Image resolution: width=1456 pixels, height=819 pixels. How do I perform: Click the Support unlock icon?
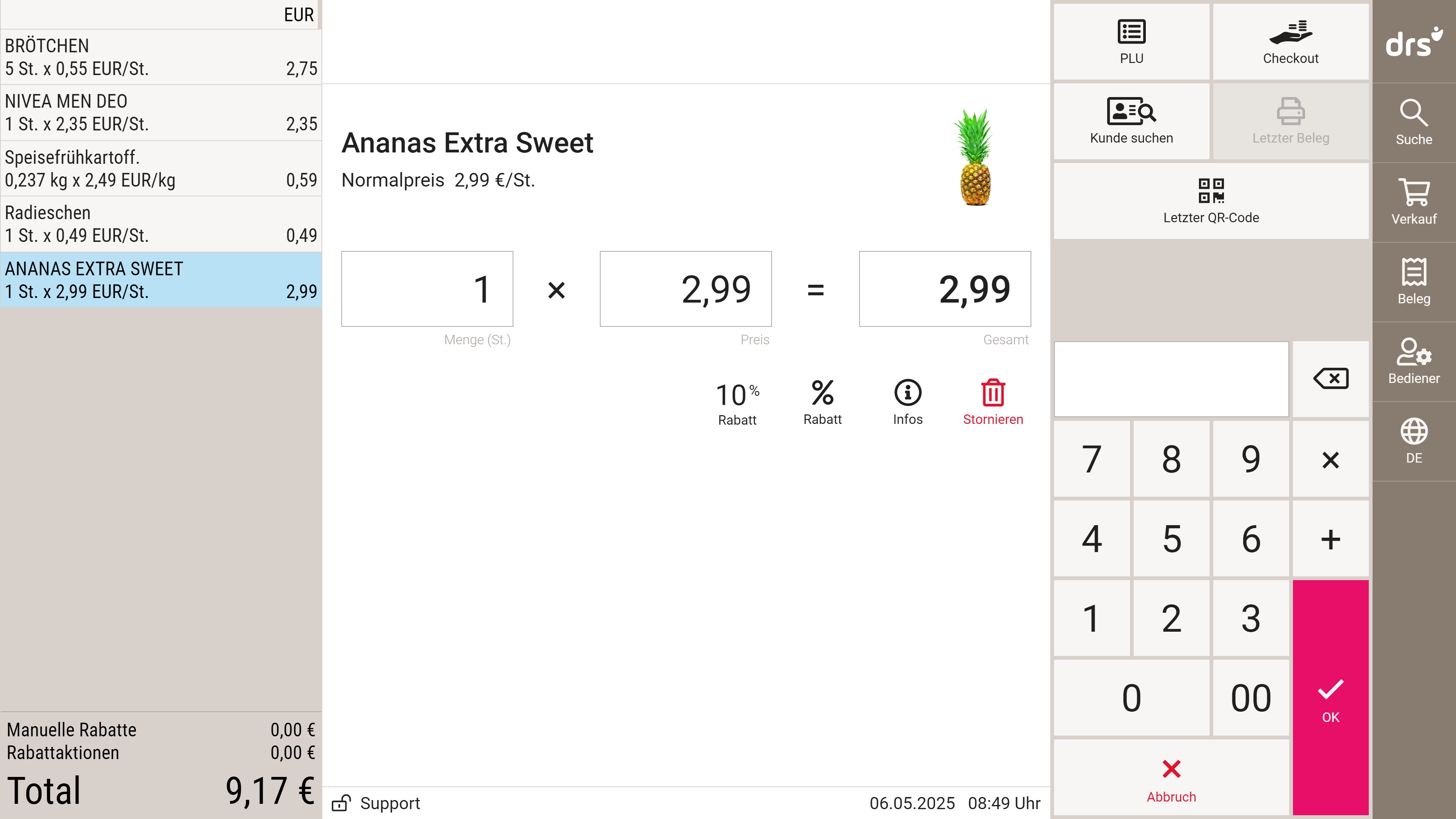pos(341,803)
